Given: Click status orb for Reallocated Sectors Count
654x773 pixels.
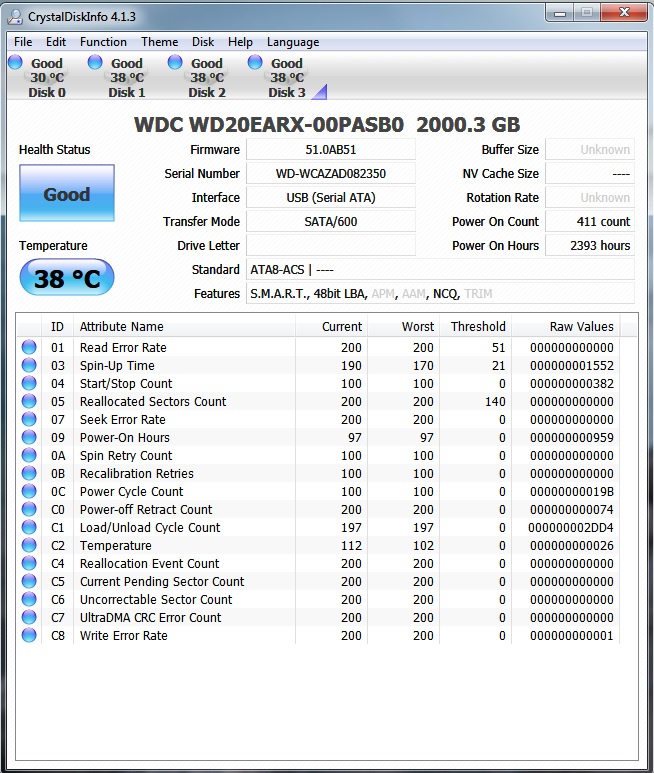Looking at the screenshot, I should (x=29, y=401).
